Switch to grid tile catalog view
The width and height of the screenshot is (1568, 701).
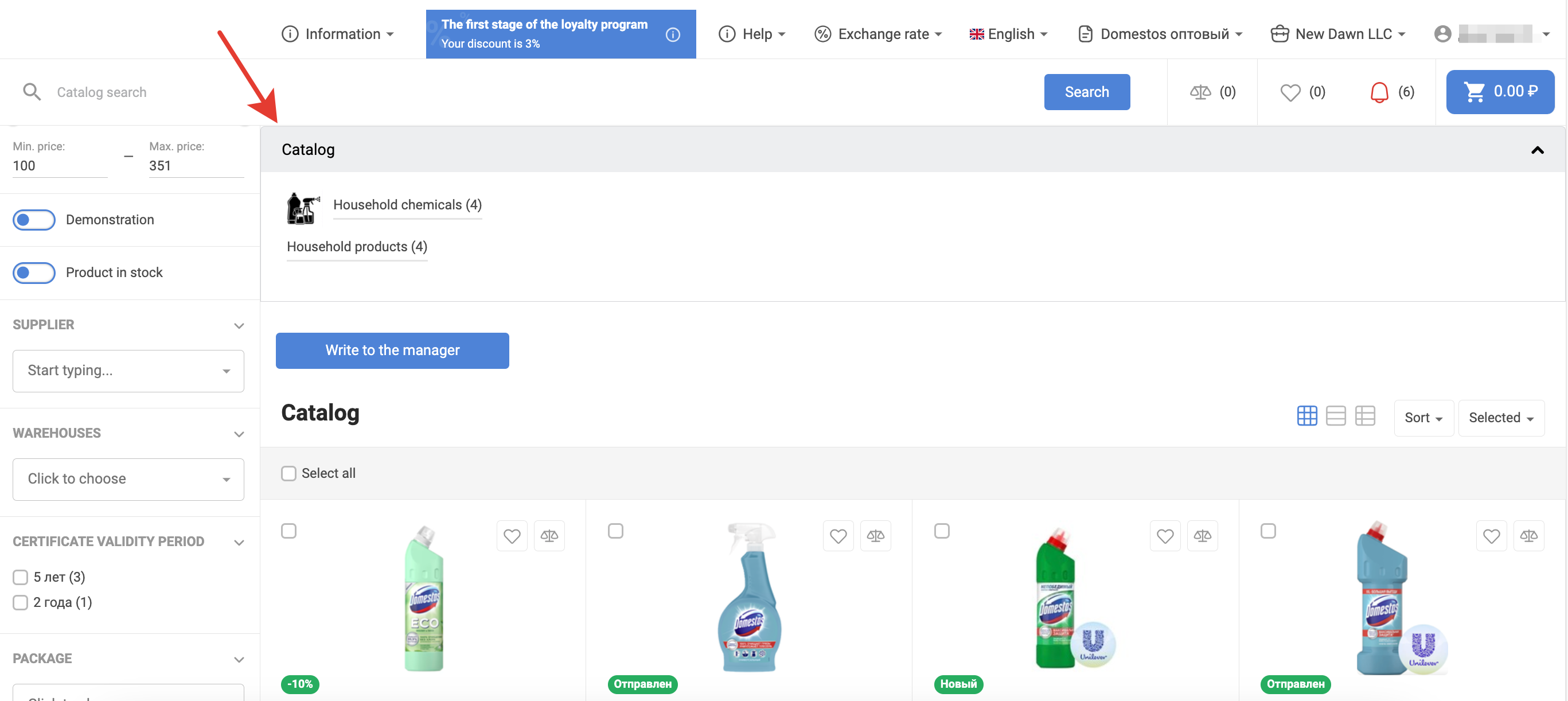click(x=1307, y=416)
